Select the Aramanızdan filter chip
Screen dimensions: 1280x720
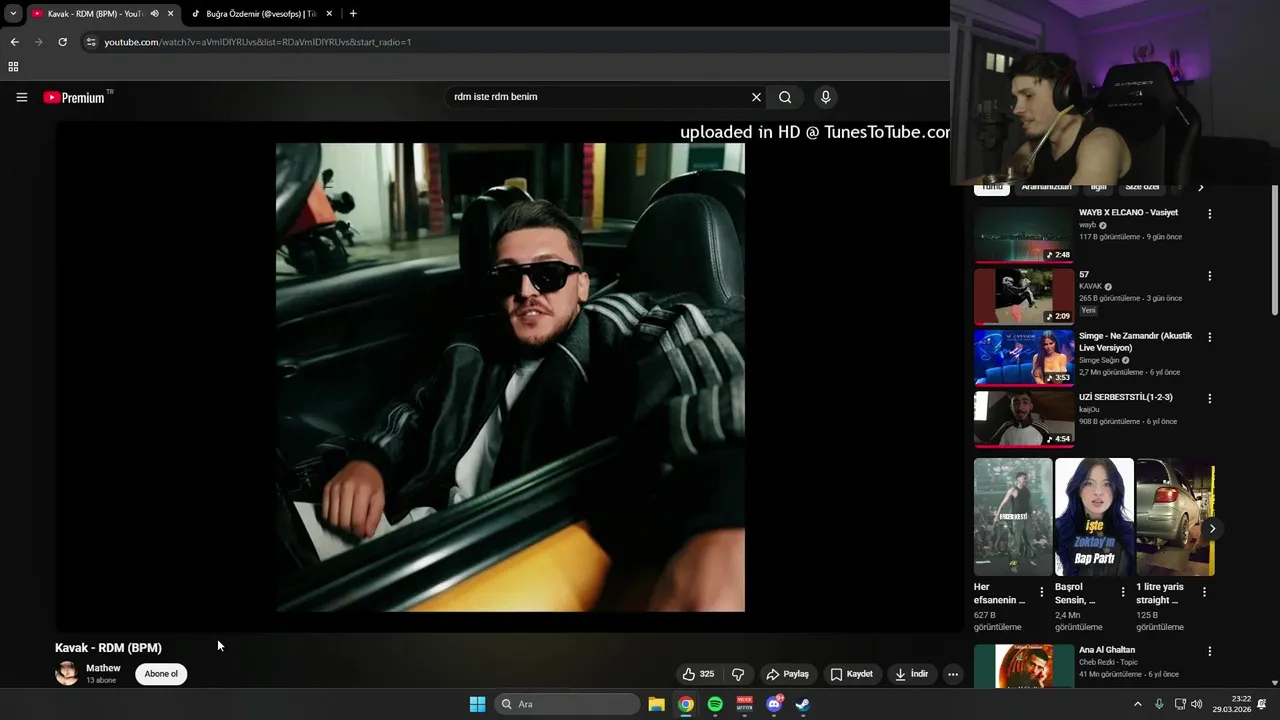click(x=1046, y=187)
